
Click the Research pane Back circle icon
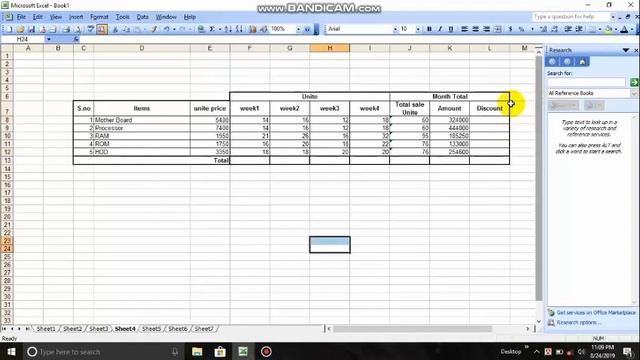[x=552, y=62]
